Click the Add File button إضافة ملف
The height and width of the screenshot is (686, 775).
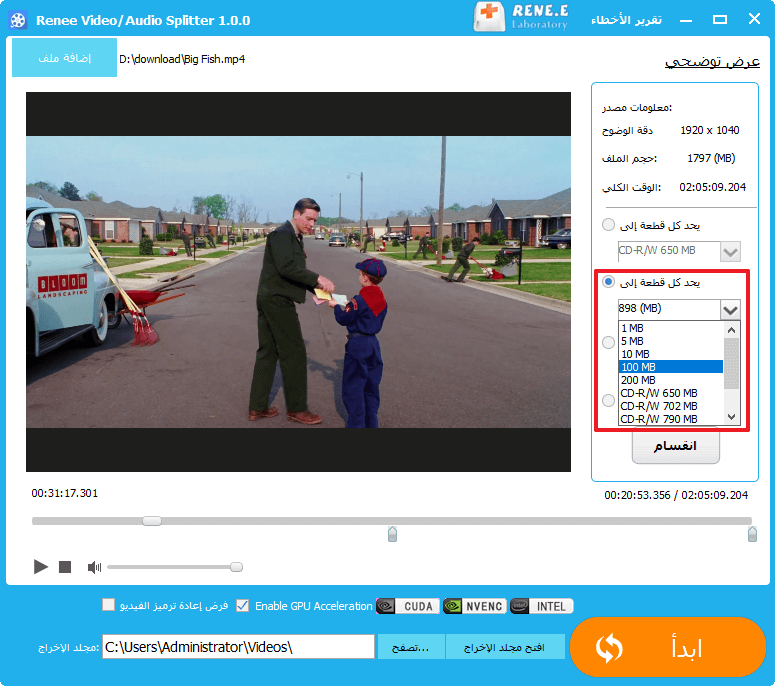coord(64,58)
